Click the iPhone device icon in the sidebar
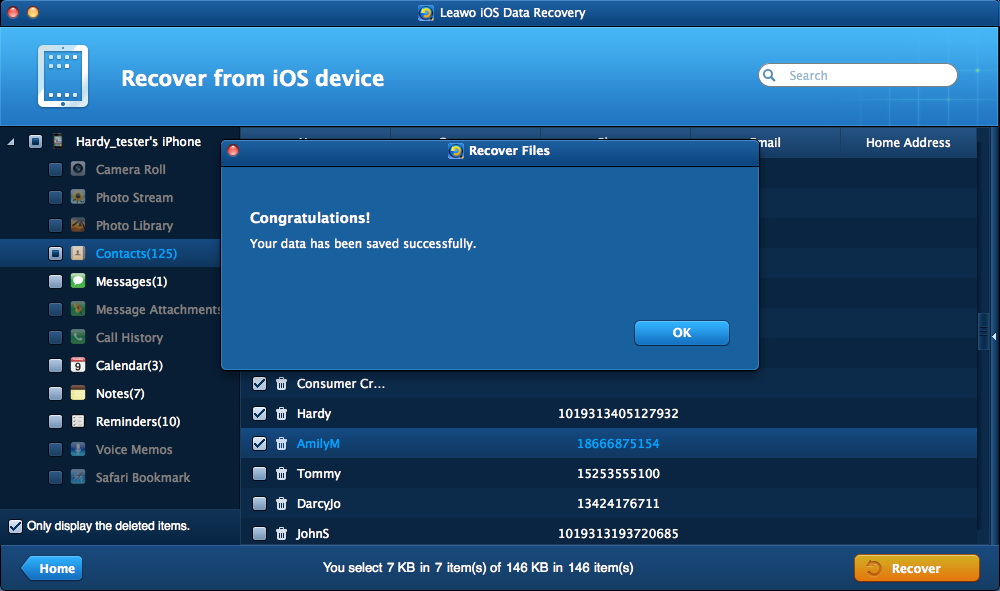 pyautogui.click(x=57, y=142)
